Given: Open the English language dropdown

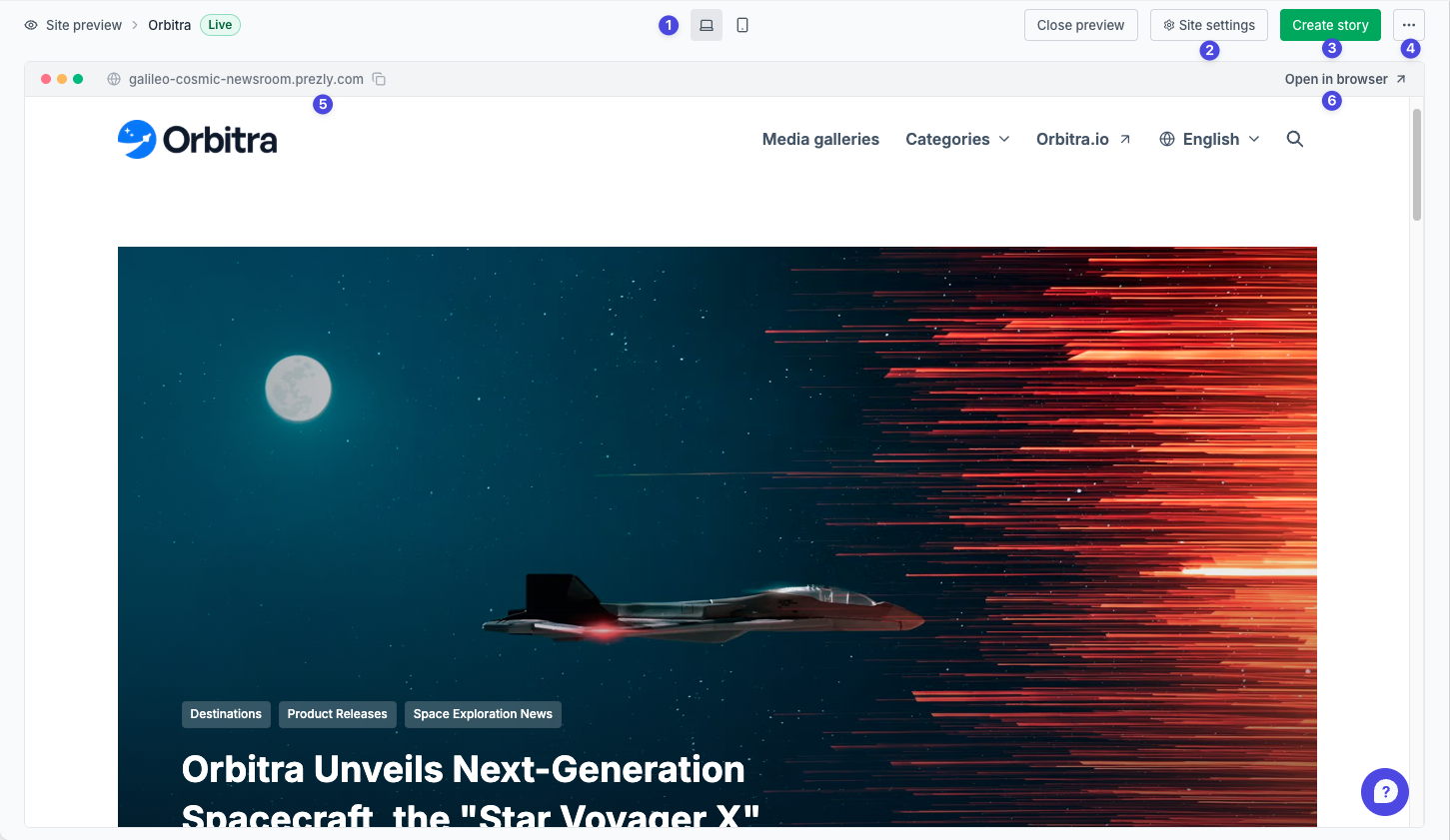Looking at the screenshot, I should coord(1210,139).
